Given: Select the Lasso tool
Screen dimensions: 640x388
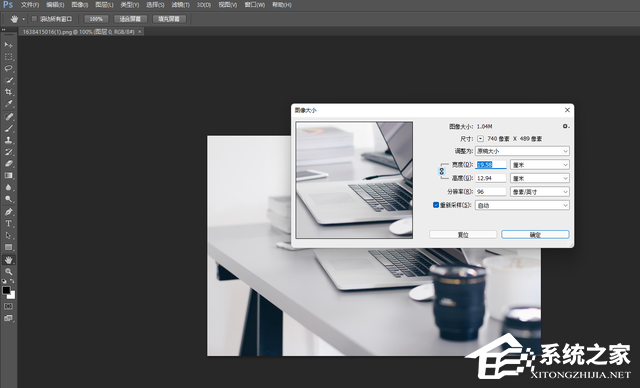Looking at the screenshot, I should coord(8,68).
